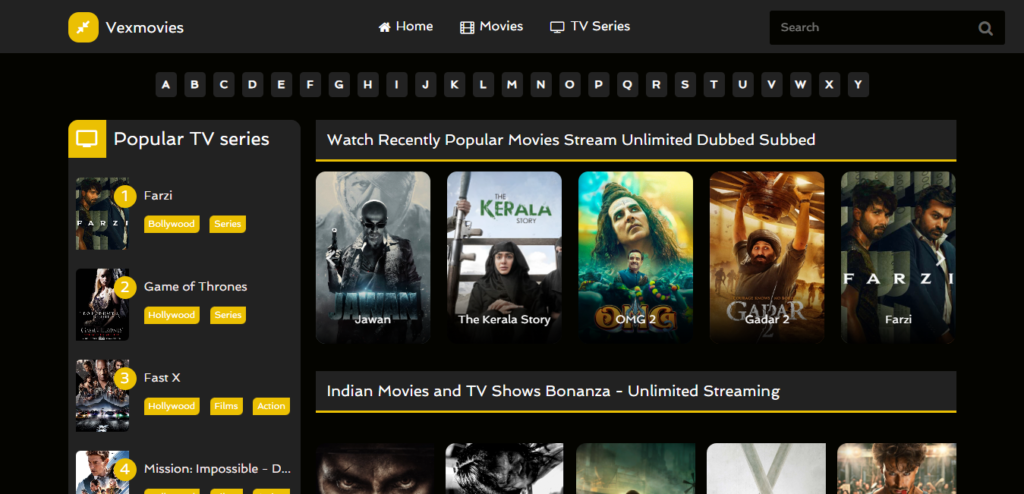The image size is (1024, 494).
Task: Filter titles by letter C
Action: pyautogui.click(x=223, y=85)
